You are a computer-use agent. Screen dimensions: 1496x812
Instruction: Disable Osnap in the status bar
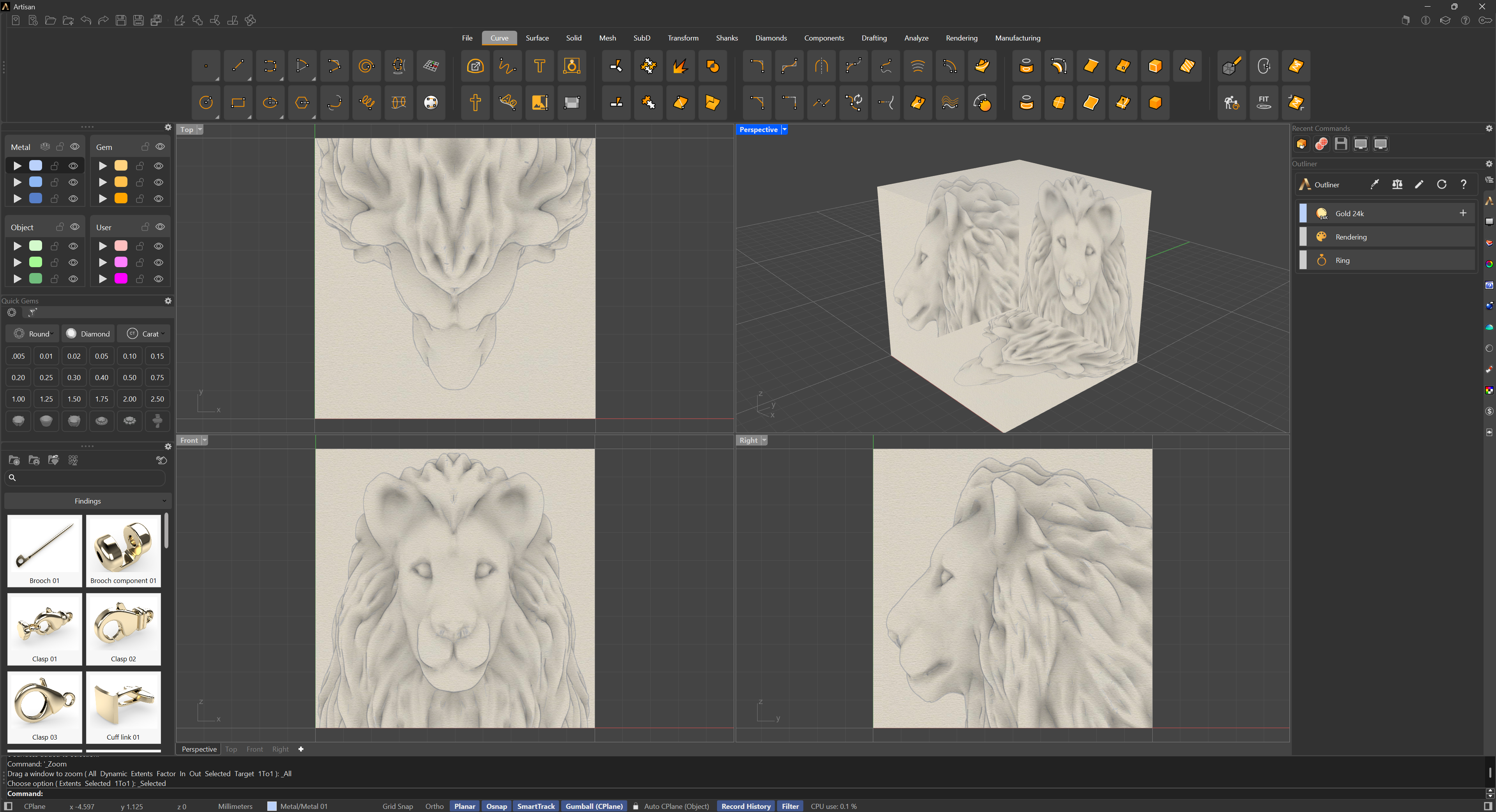(496, 806)
